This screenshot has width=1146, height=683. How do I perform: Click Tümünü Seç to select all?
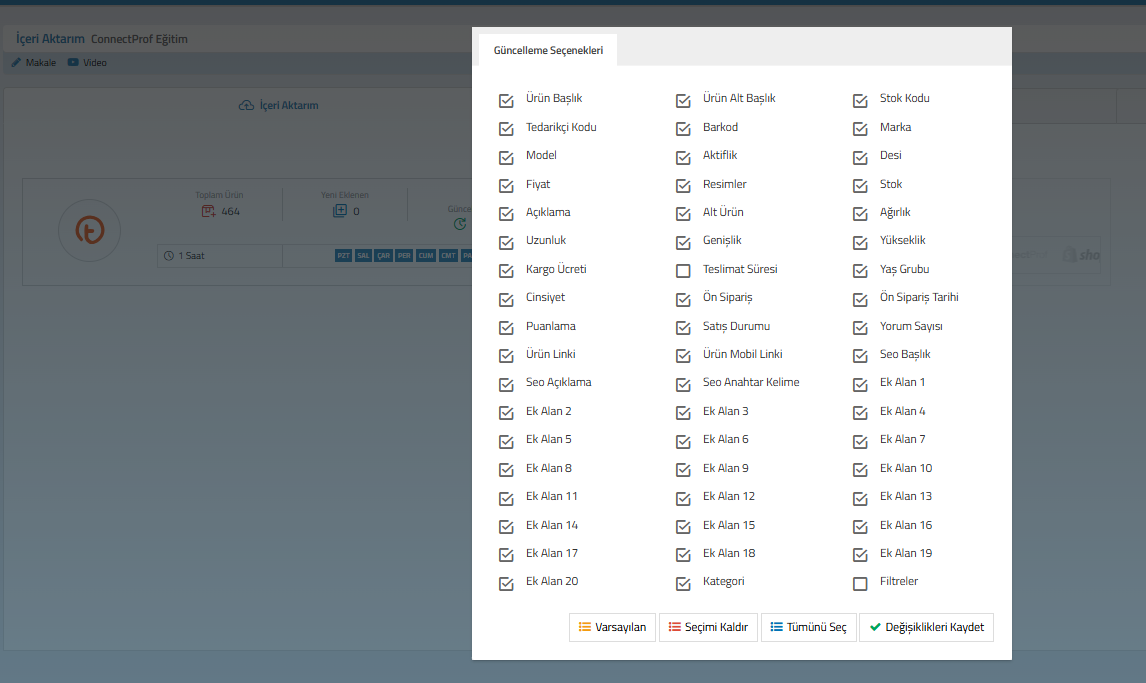click(808, 627)
